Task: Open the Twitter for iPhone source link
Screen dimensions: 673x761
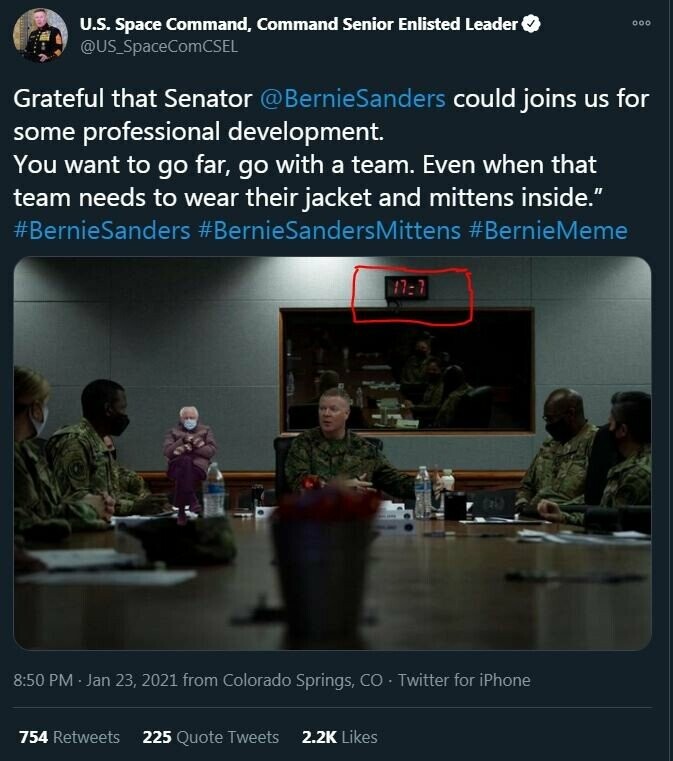Action: click(x=464, y=680)
